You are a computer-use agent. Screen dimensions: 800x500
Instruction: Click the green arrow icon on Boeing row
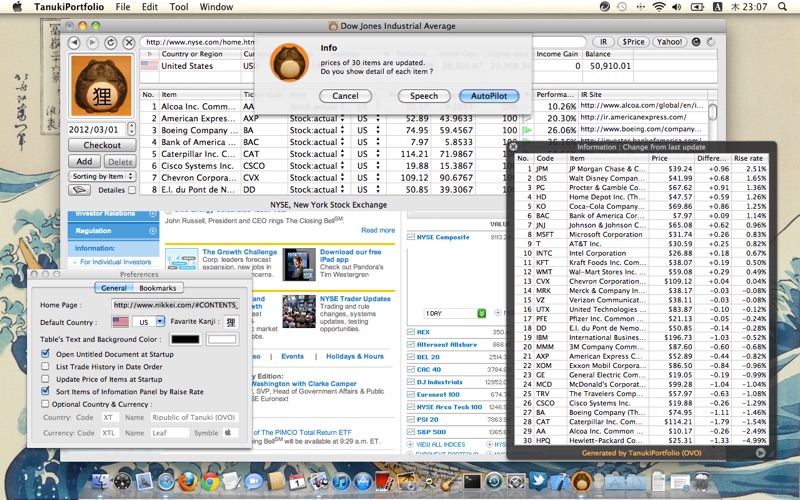point(527,130)
